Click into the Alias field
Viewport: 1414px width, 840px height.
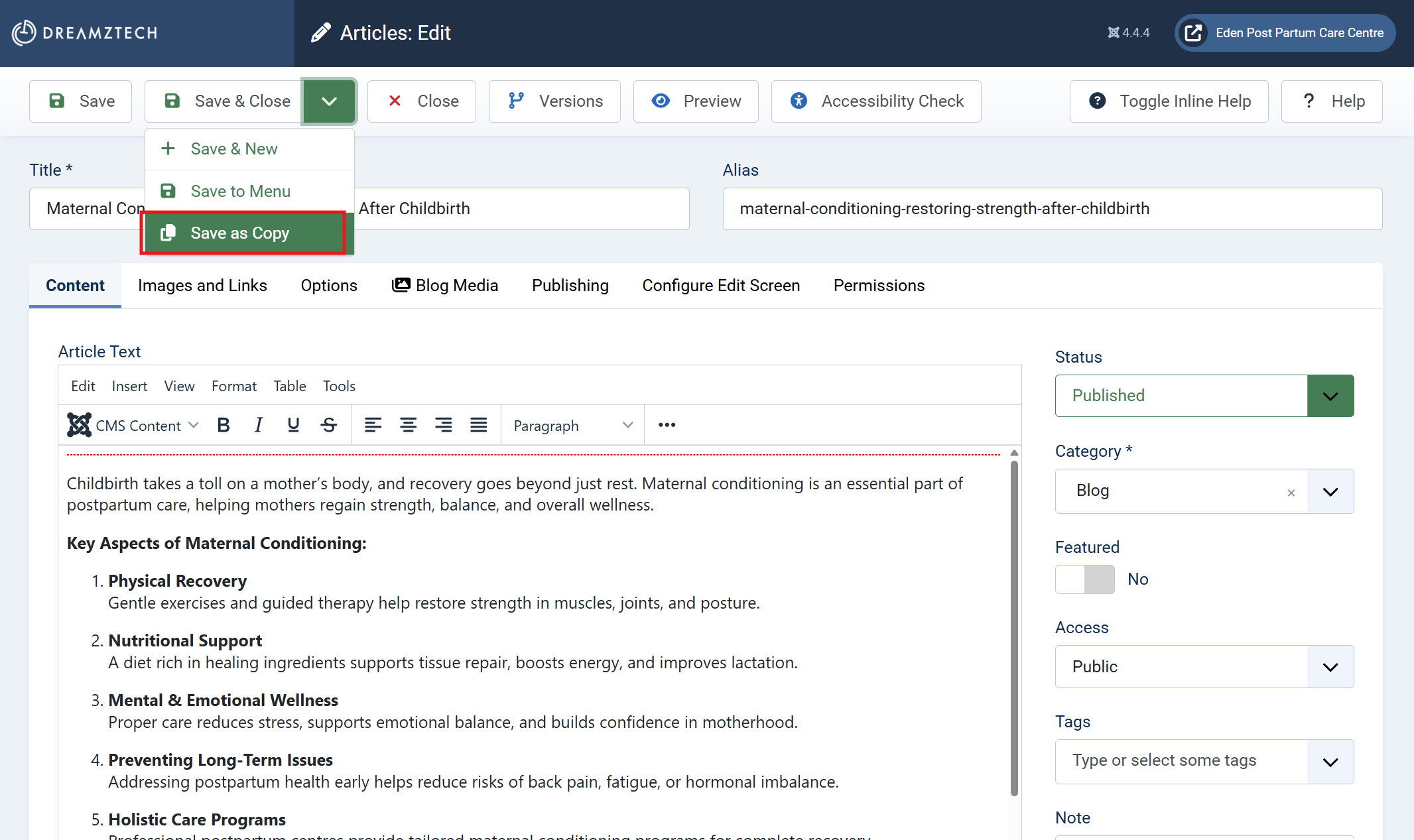[x=1052, y=209]
